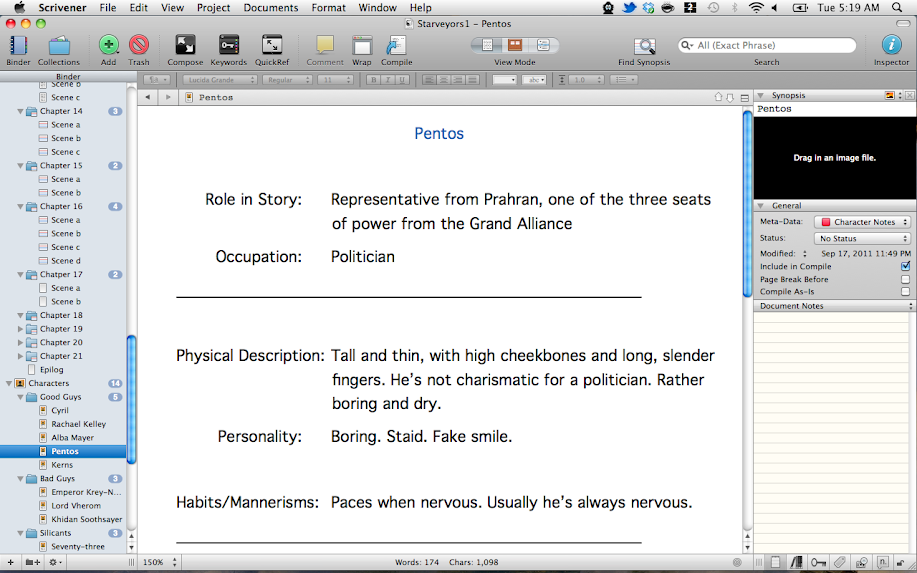Click the Compile toolbar icon
This screenshot has width=917, height=573.
coord(396,46)
